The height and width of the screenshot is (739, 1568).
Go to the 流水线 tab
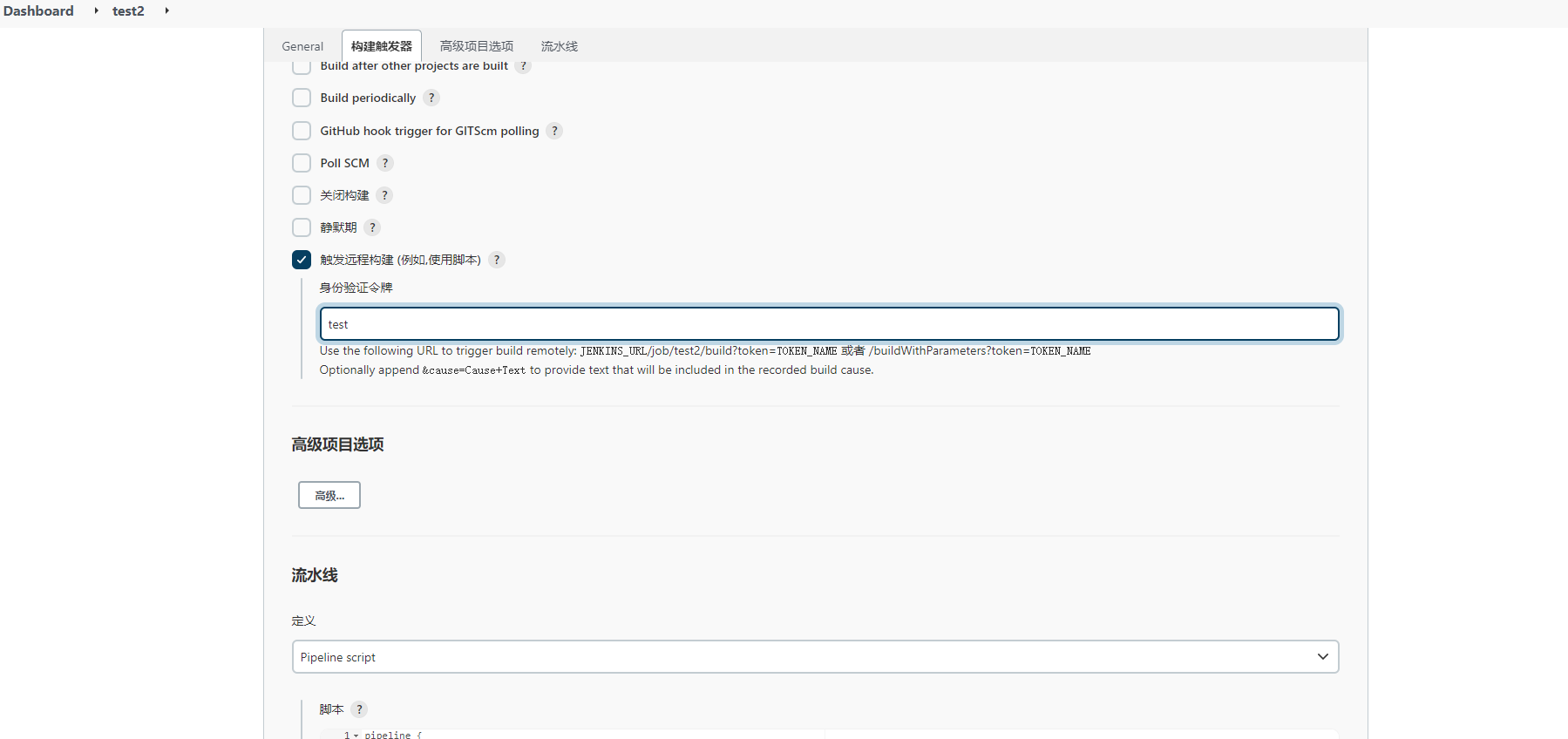(x=559, y=46)
